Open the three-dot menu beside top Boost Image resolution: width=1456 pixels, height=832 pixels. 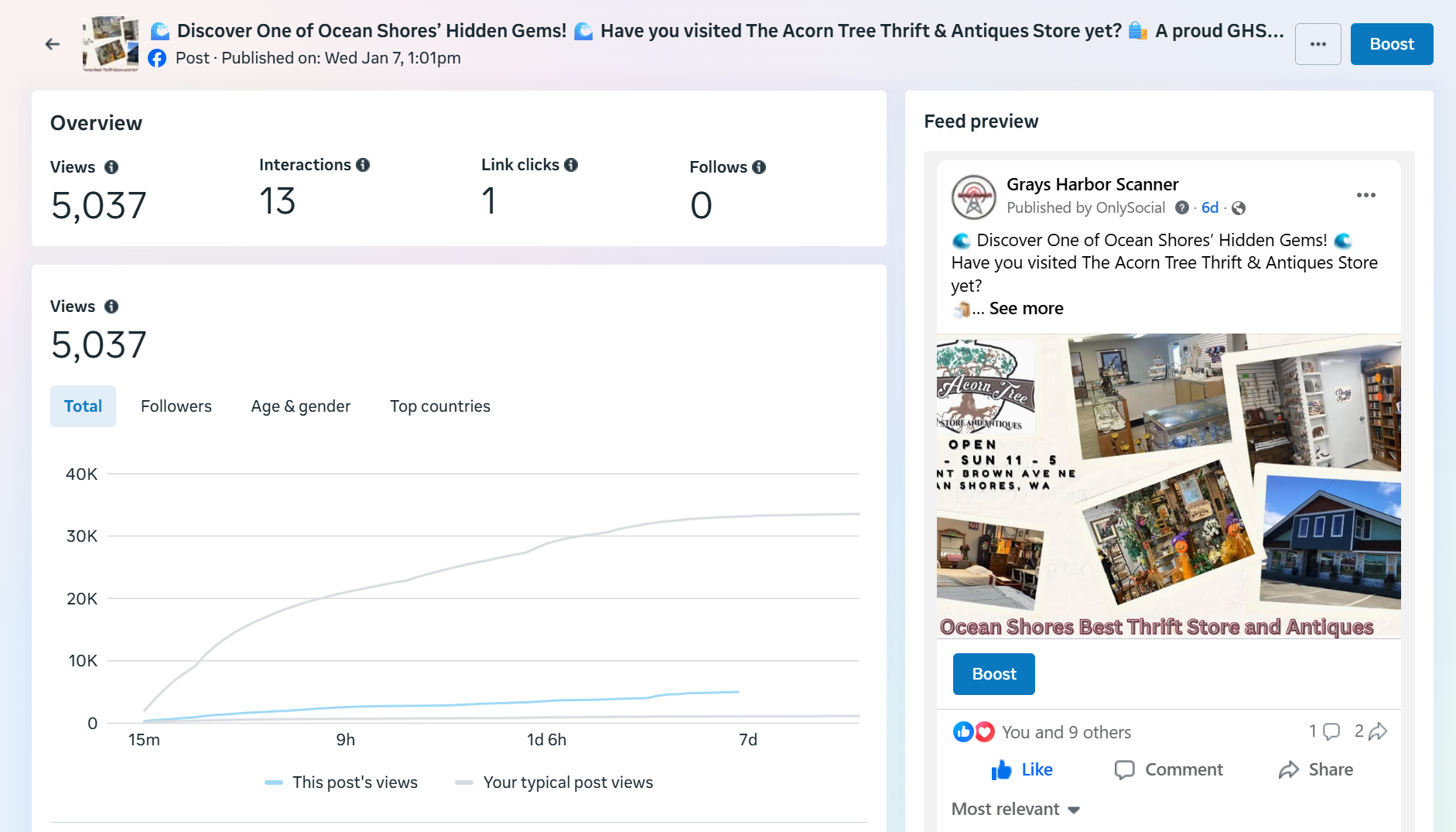point(1318,44)
